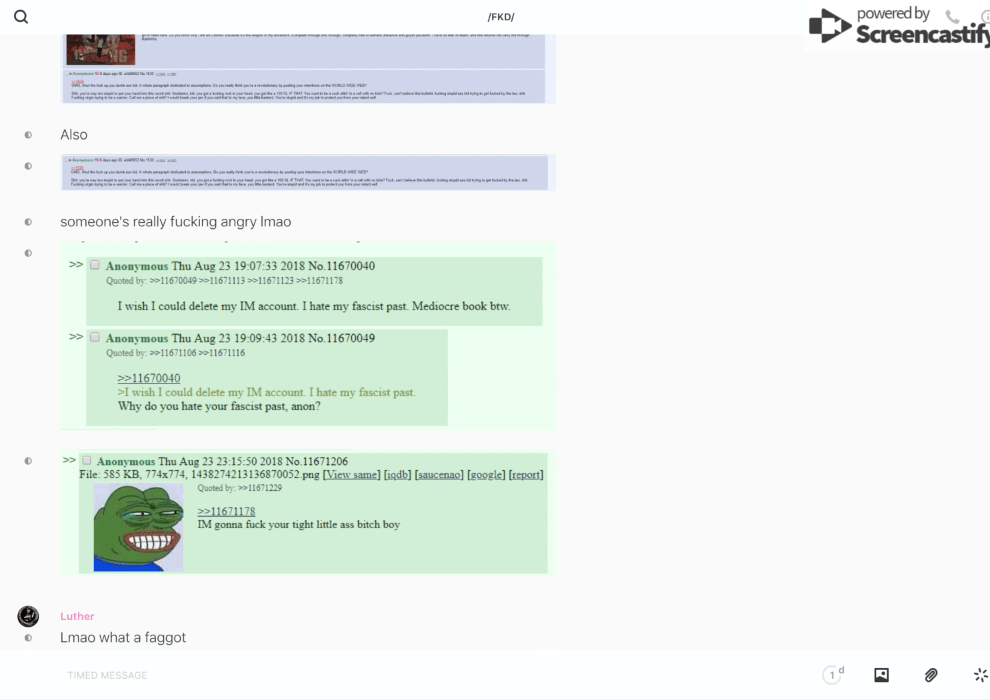
Task: Open search with the magnifier icon
Action: coord(21,17)
